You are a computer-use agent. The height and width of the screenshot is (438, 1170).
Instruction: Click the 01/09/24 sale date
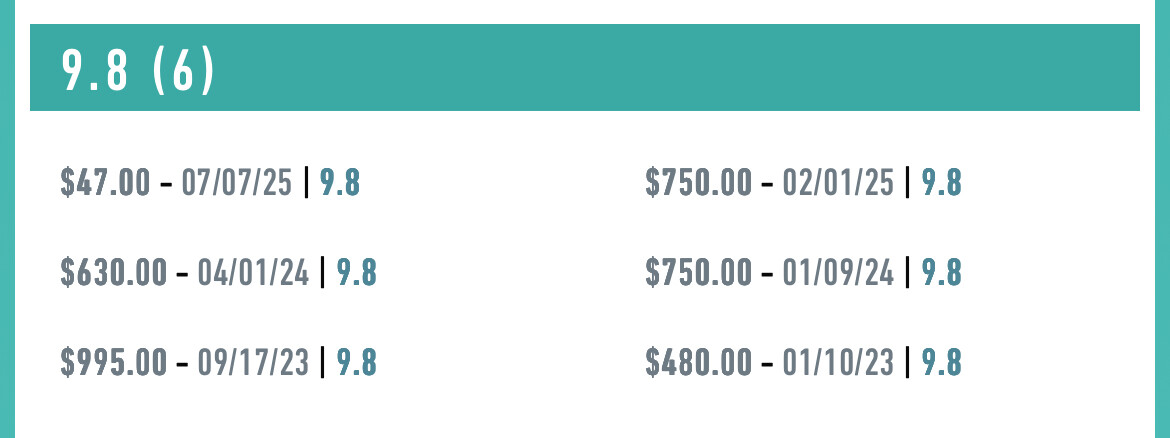pyautogui.click(x=838, y=272)
